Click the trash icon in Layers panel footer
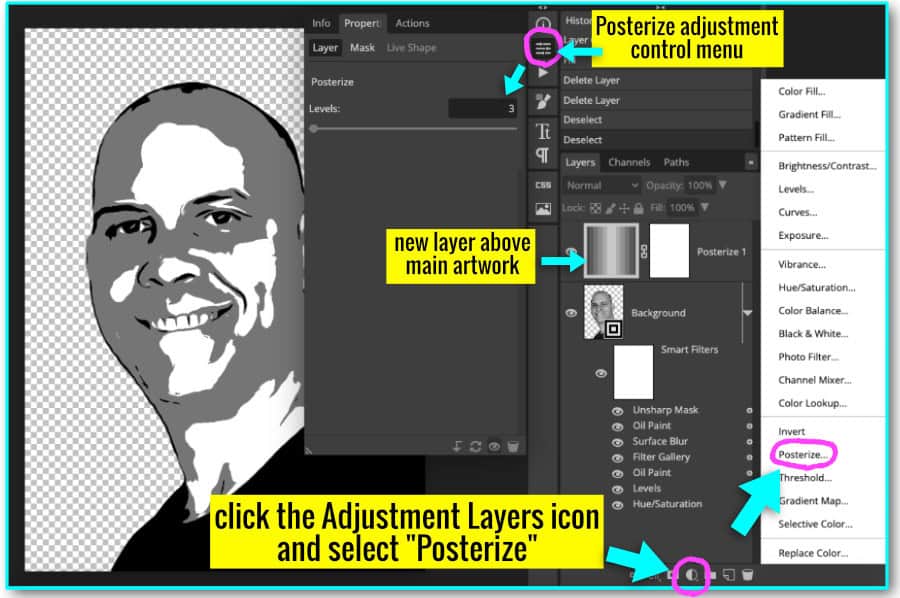 click(747, 574)
